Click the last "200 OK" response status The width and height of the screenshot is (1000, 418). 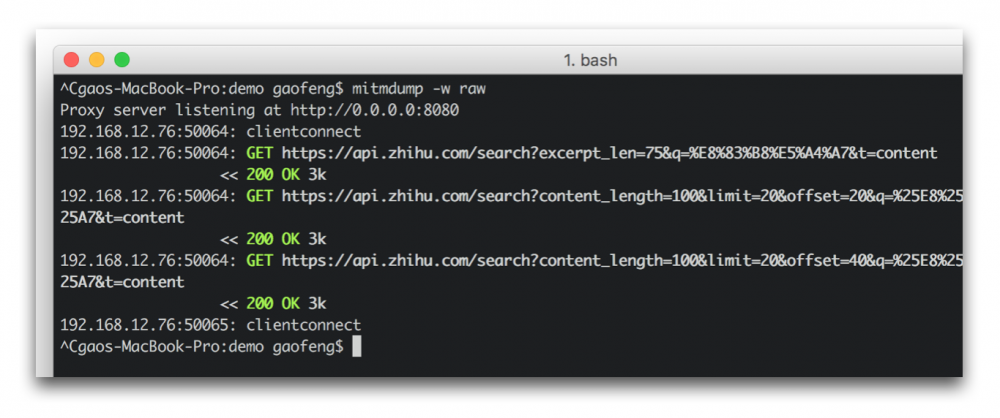click(x=273, y=304)
